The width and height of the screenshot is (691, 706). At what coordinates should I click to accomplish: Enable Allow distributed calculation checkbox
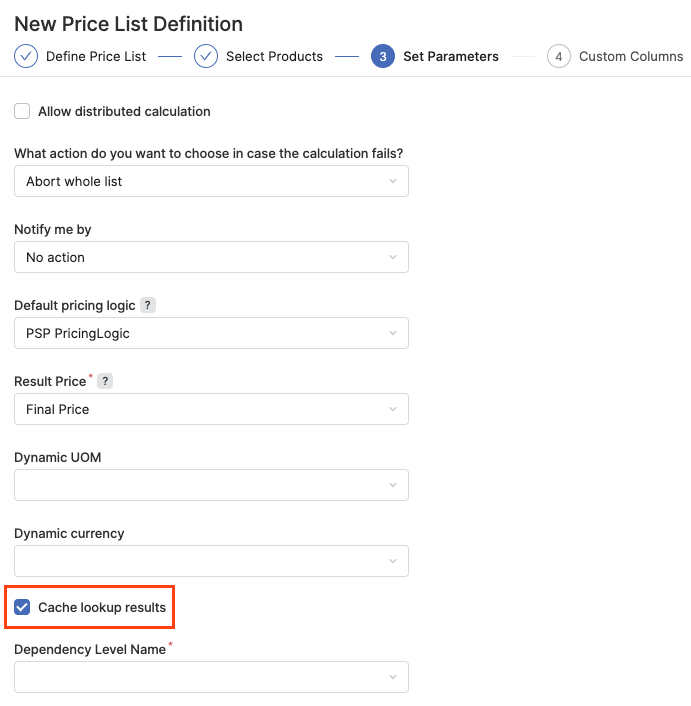(x=22, y=111)
